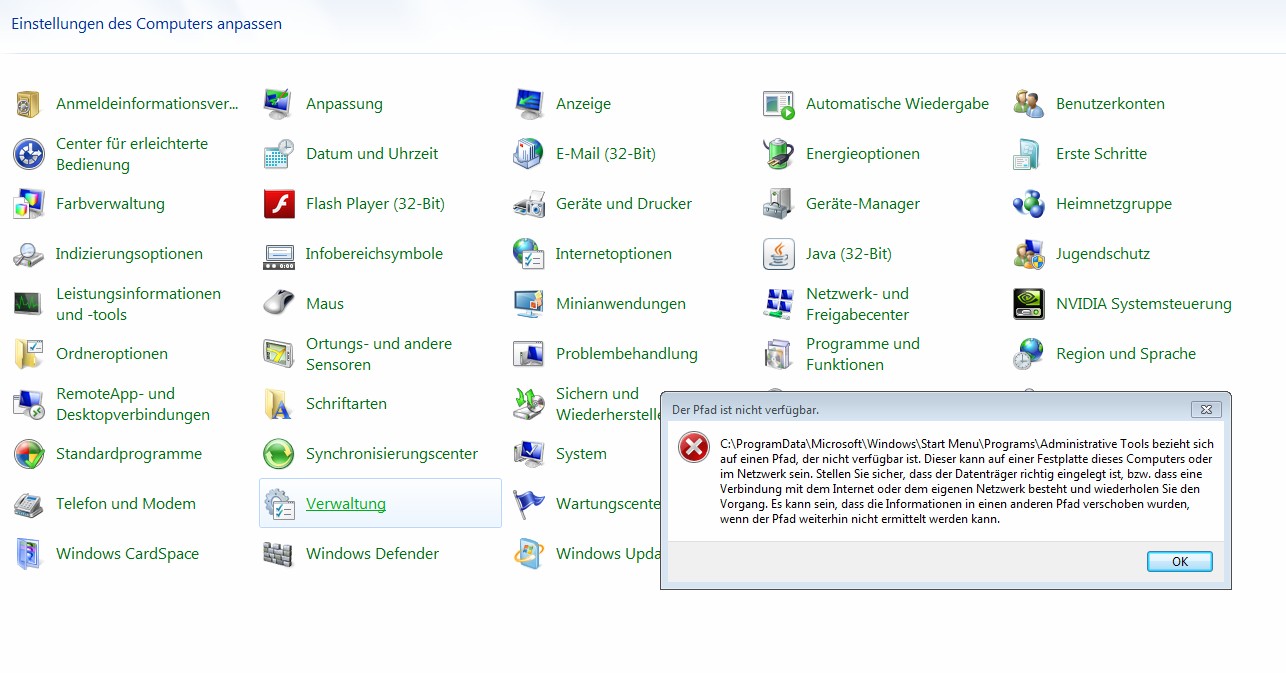The image size is (1286, 673).
Task: Click the Verwaltung gear icon
Action: [278, 503]
